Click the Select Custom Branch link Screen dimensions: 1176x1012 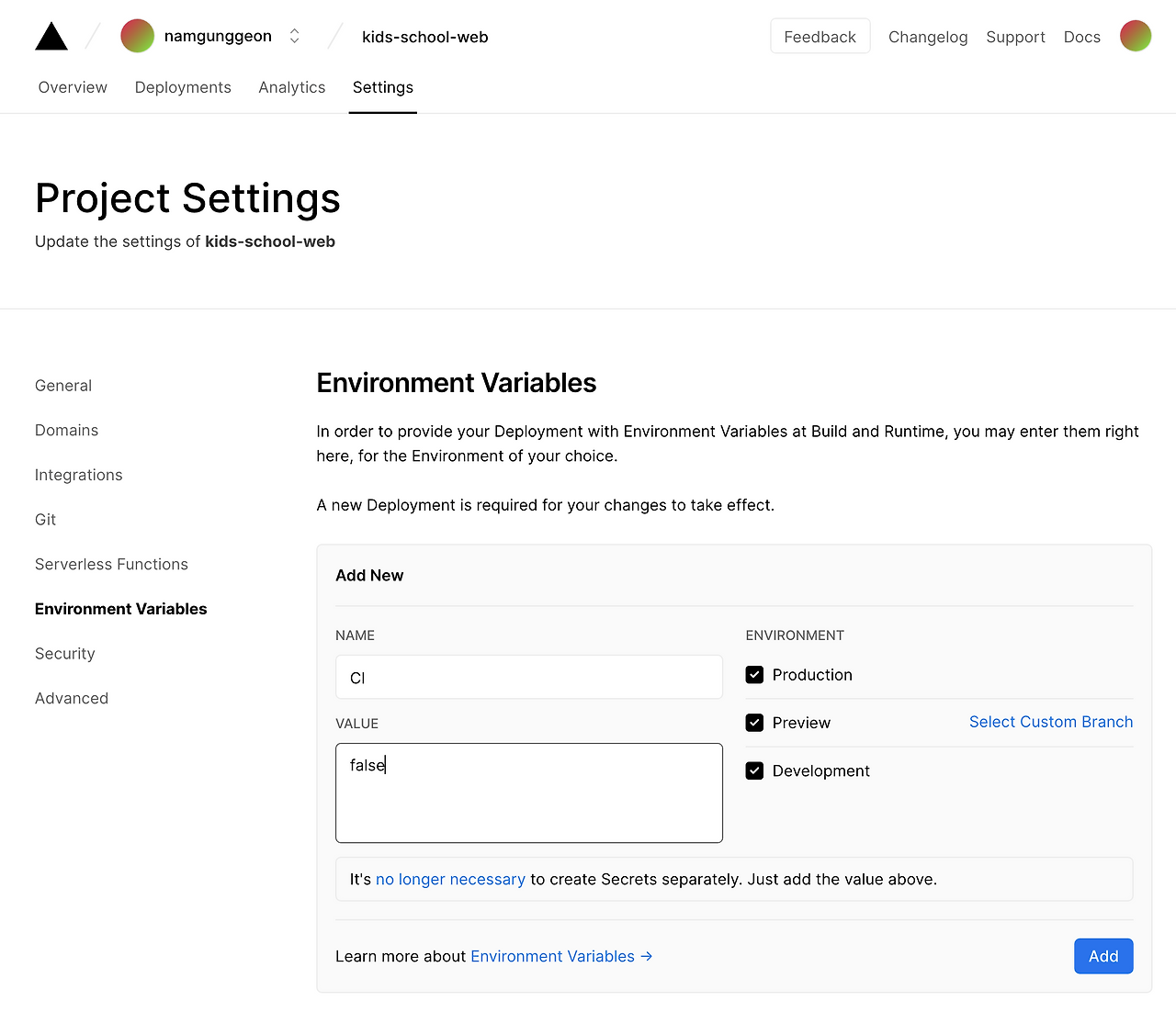pos(1051,722)
